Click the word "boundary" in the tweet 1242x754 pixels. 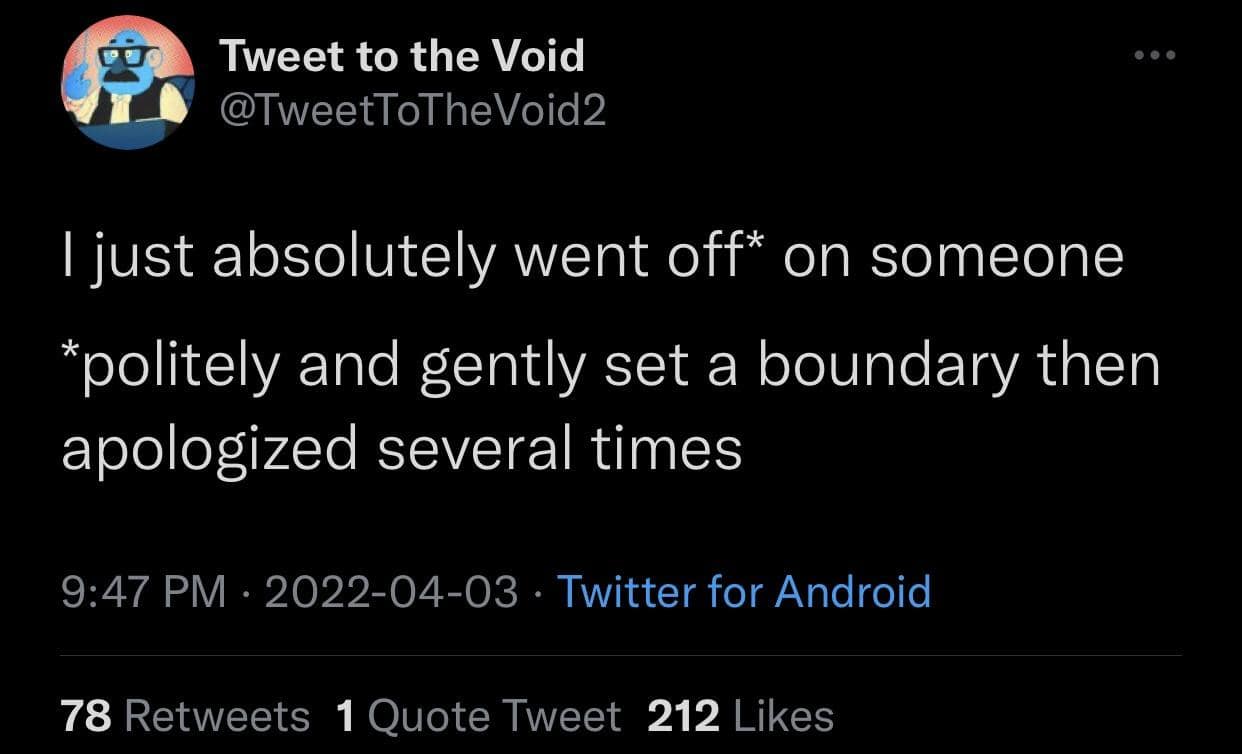click(x=886, y=366)
